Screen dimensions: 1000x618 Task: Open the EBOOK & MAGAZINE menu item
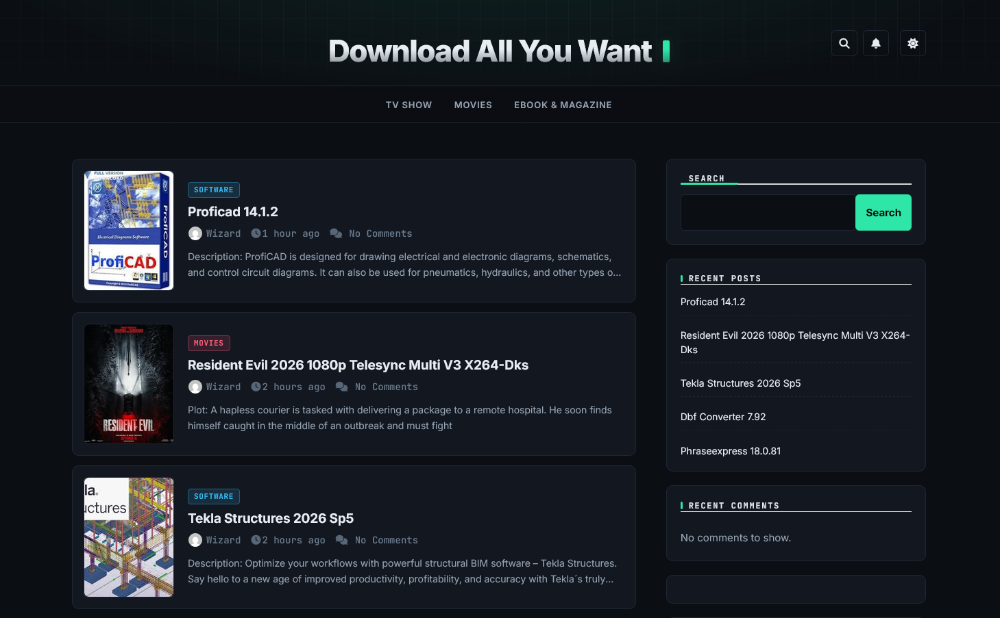(563, 105)
